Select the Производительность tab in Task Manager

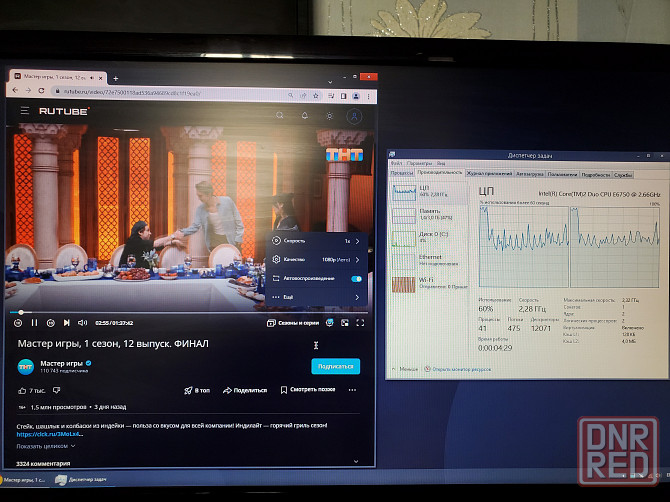[440, 172]
